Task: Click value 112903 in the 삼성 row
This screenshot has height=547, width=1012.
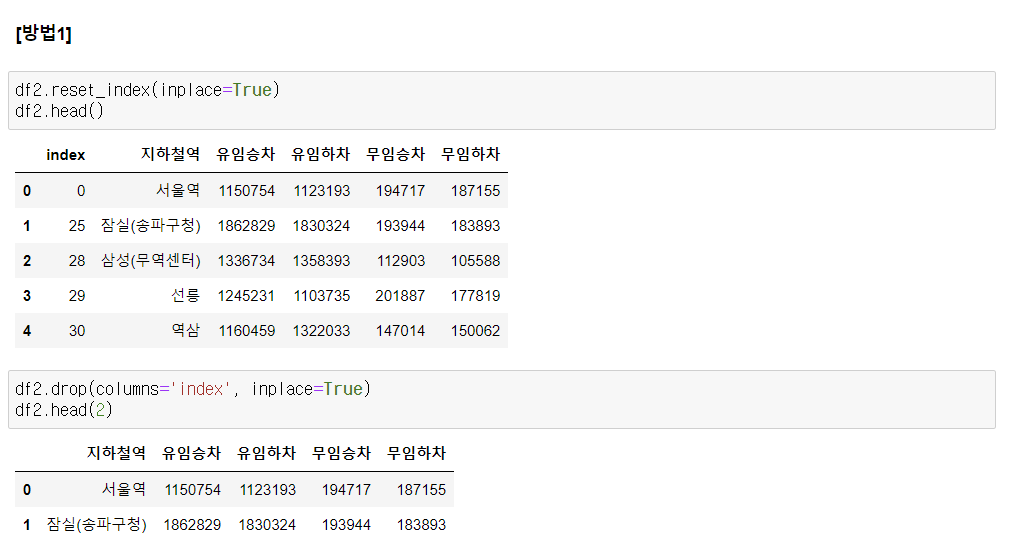Action: click(401, 261)
